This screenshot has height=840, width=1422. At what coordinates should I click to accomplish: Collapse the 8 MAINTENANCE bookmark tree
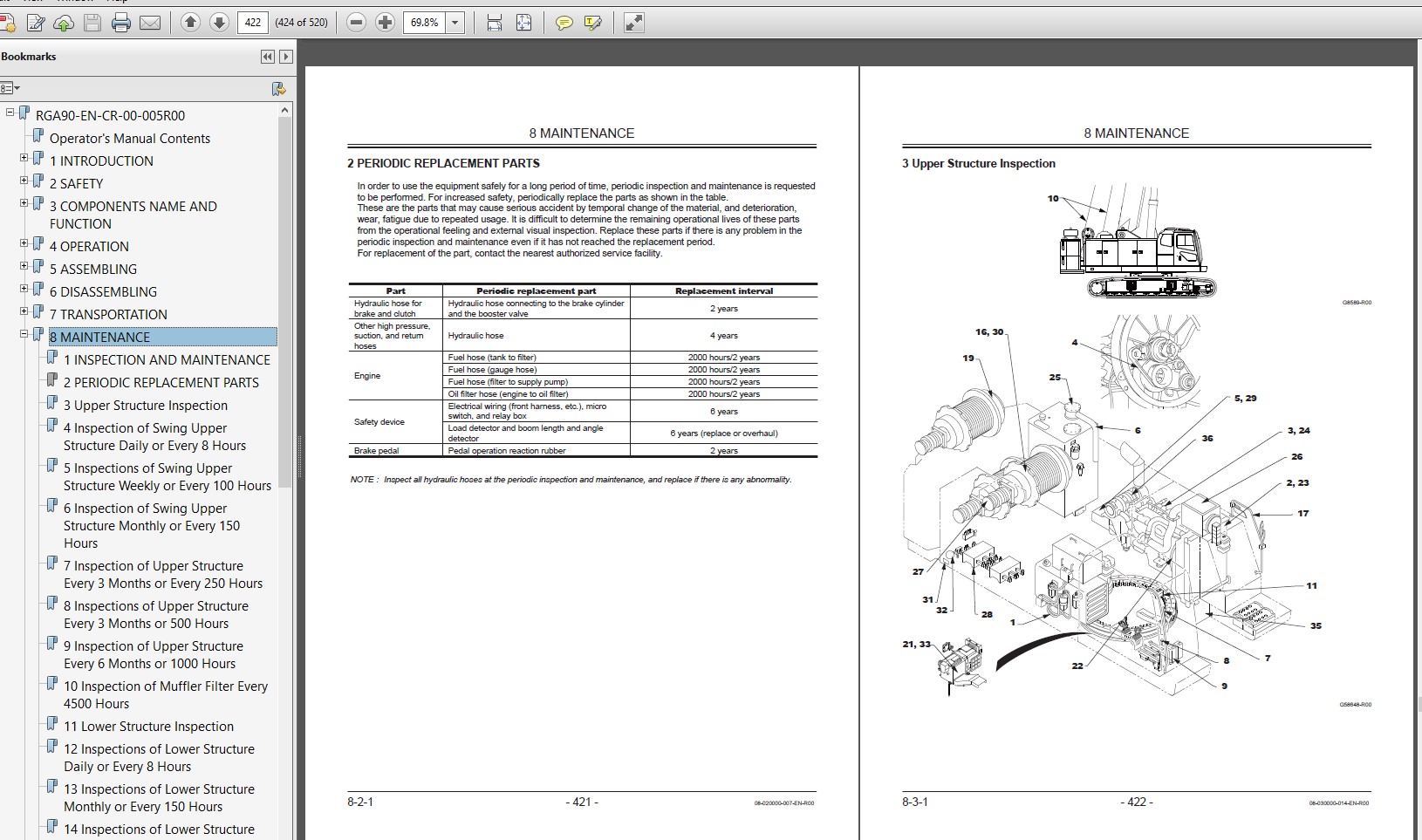(24, 333)
